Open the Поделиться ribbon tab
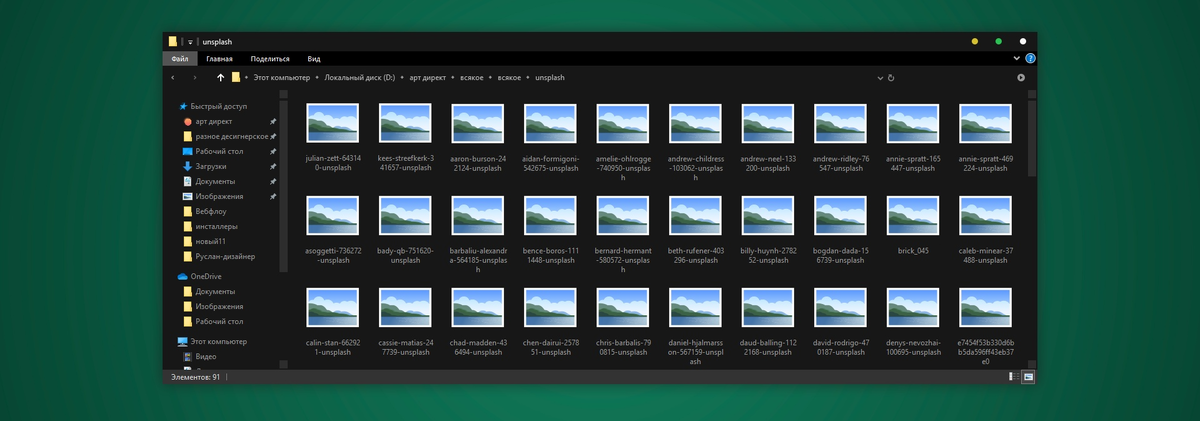1200x421 pixels. pos(270,59)
